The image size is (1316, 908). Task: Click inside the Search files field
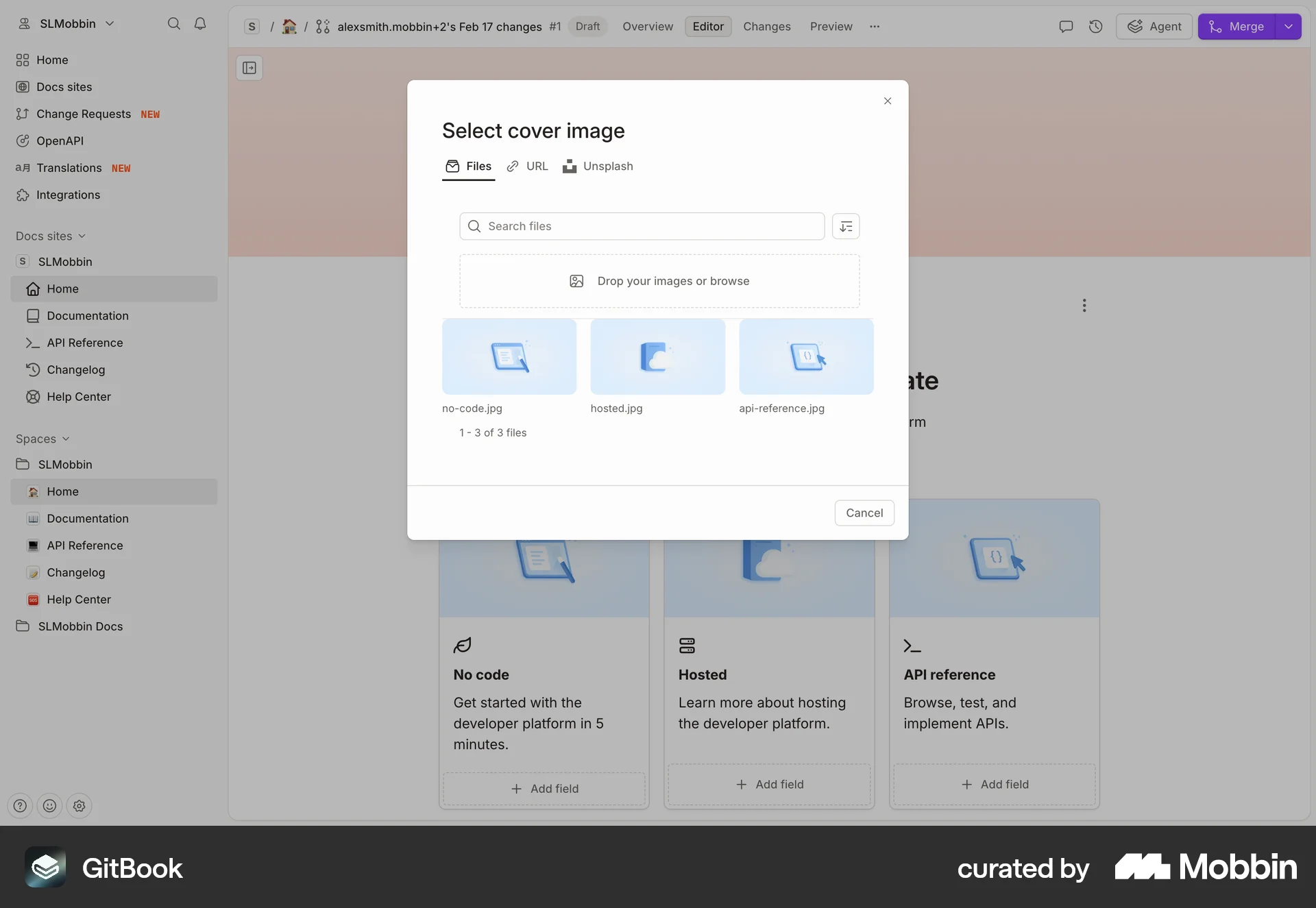click(617, 225)
